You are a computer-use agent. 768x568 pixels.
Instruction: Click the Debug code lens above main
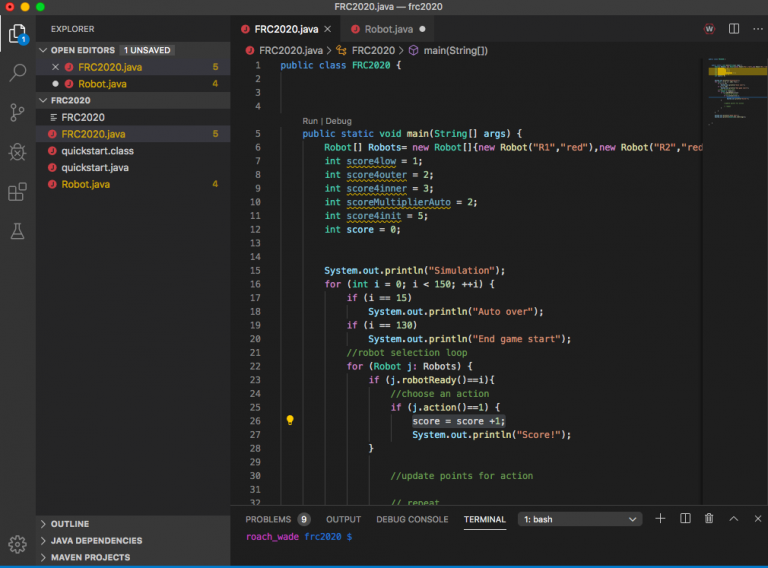[x=338, y=121]
